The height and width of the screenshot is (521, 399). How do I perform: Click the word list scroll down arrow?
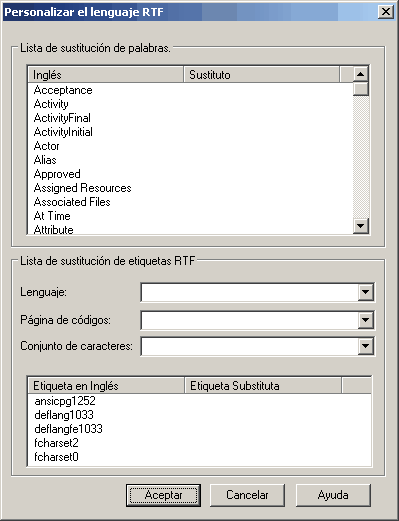[x=360, y=226]
